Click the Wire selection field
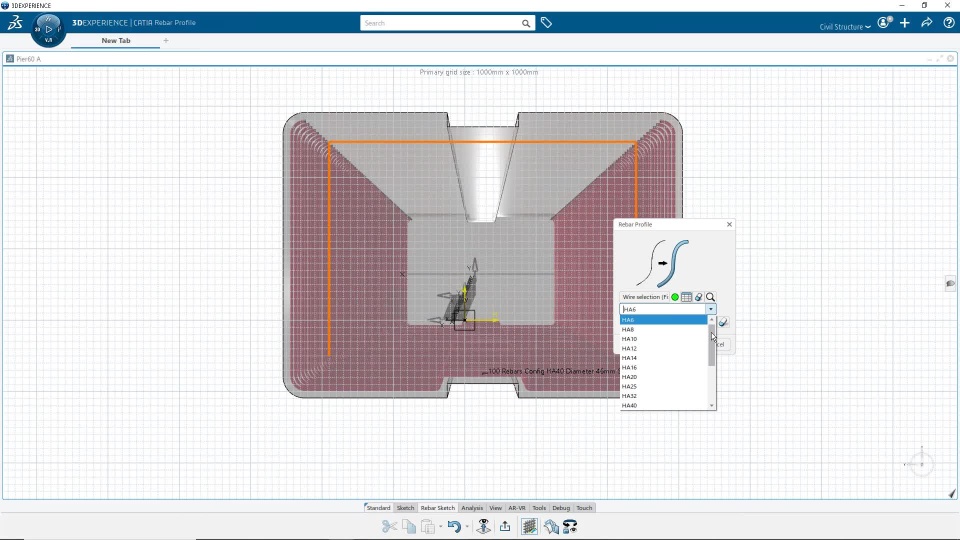Screen dimensions: 960x540 pos(645,297)
